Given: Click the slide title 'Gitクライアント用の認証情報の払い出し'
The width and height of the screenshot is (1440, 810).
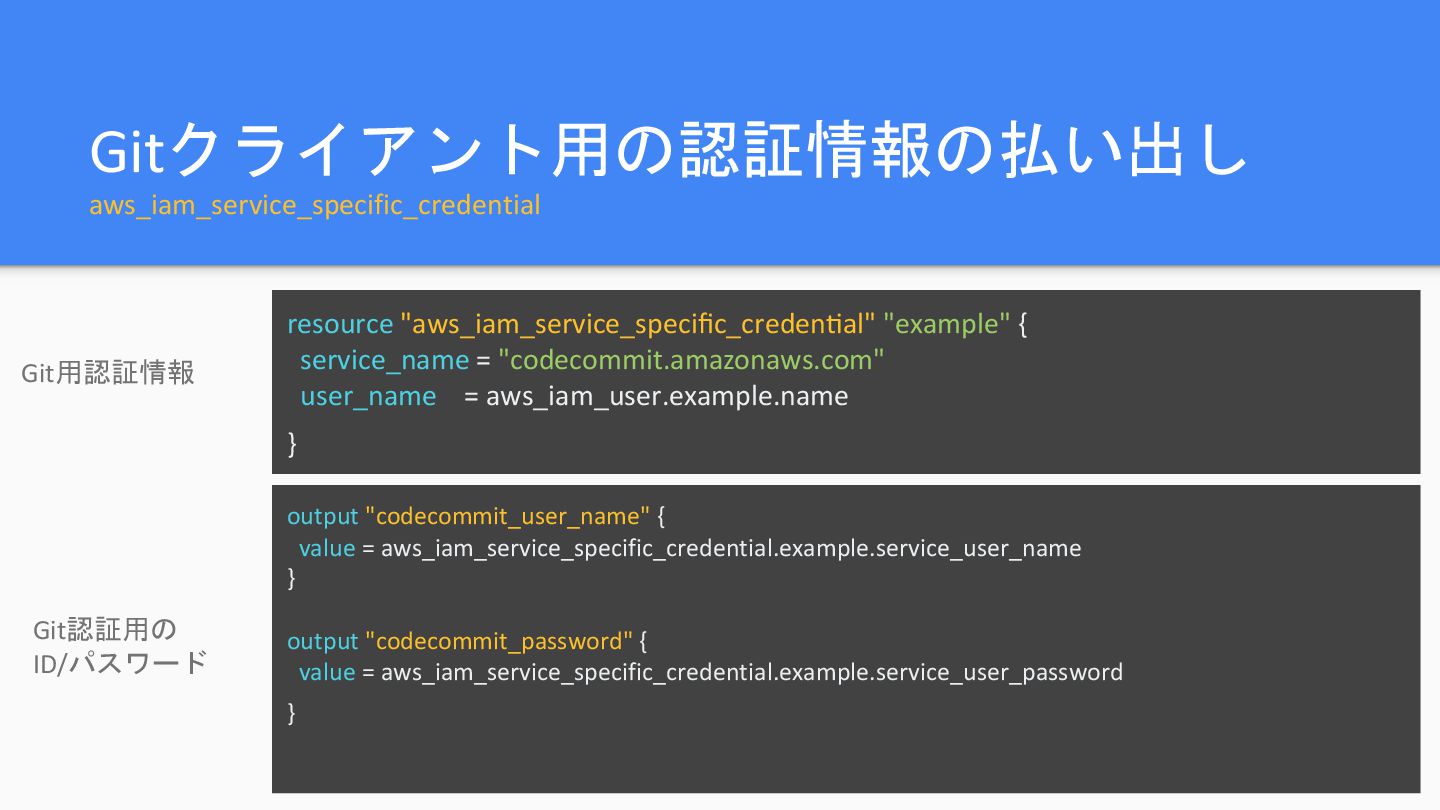Looking at the screenshot, I should 669,151.
